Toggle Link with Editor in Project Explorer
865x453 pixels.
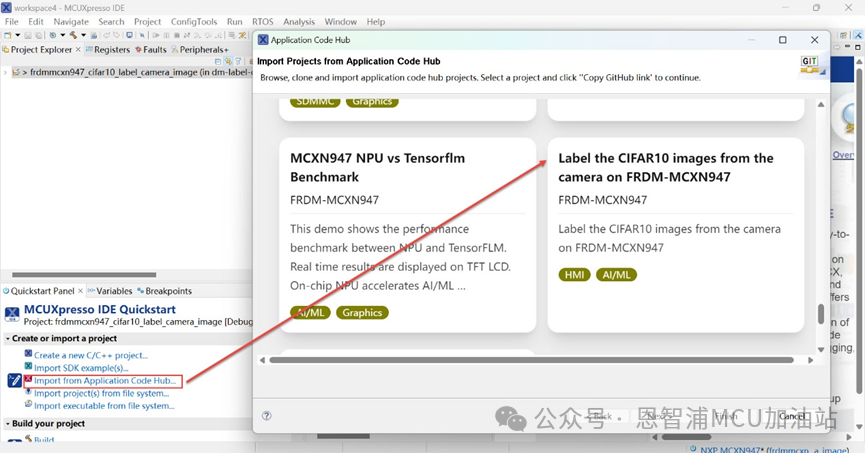click(x=228, y=61)
